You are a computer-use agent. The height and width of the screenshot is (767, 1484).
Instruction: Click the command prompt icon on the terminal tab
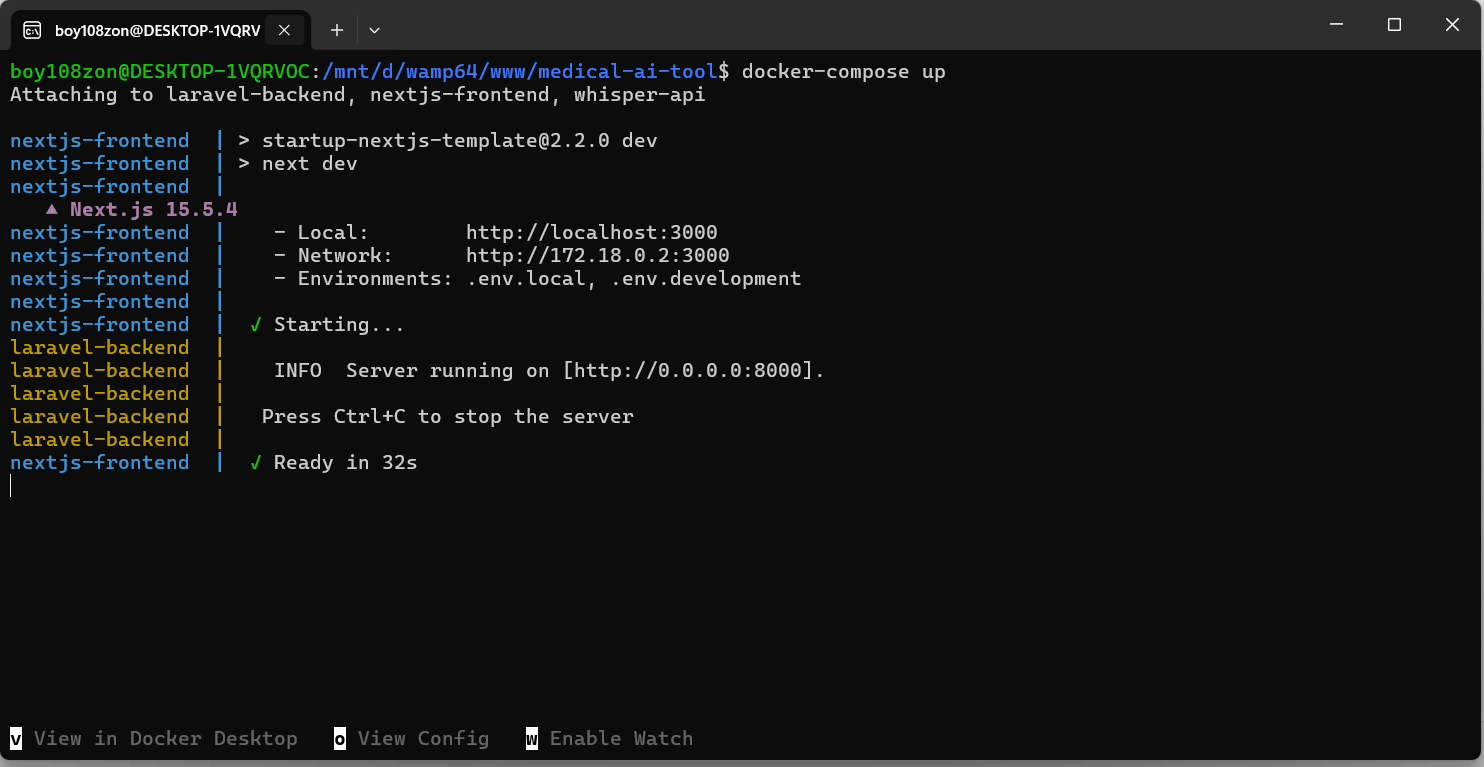click(32, 29)
